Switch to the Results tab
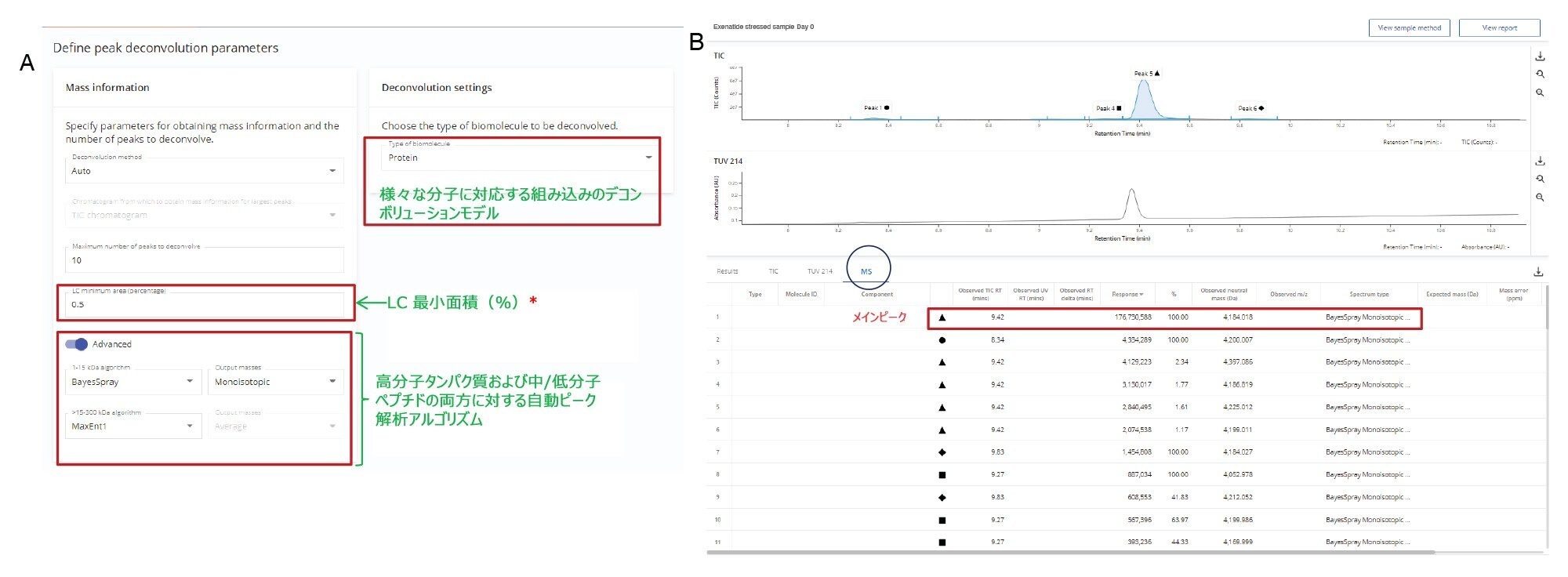Image resolution: width=1568 pixels, height=577 pixels. [727, 271]
